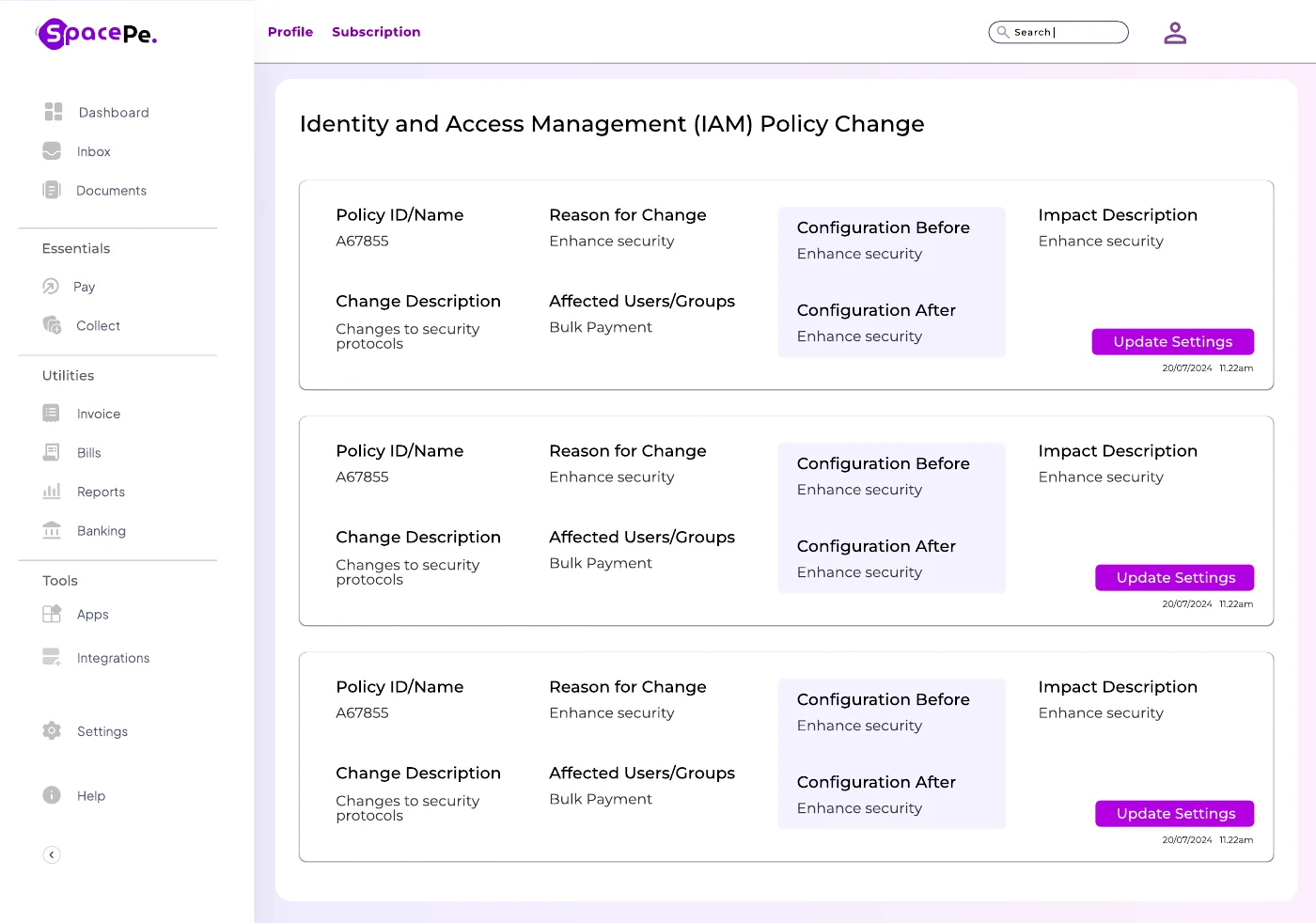This screenshot has width=1316, height=923.
Task: Click Changes to security protocols in third card
Action: (x=408, y=808)
